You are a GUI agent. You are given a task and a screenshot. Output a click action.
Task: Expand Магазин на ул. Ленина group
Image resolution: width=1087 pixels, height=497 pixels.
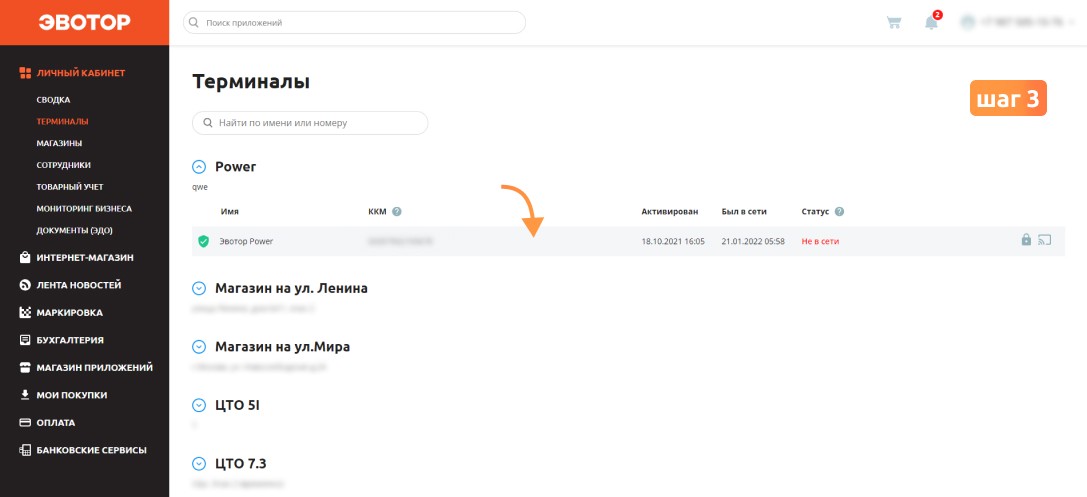(x=199, y=288)
